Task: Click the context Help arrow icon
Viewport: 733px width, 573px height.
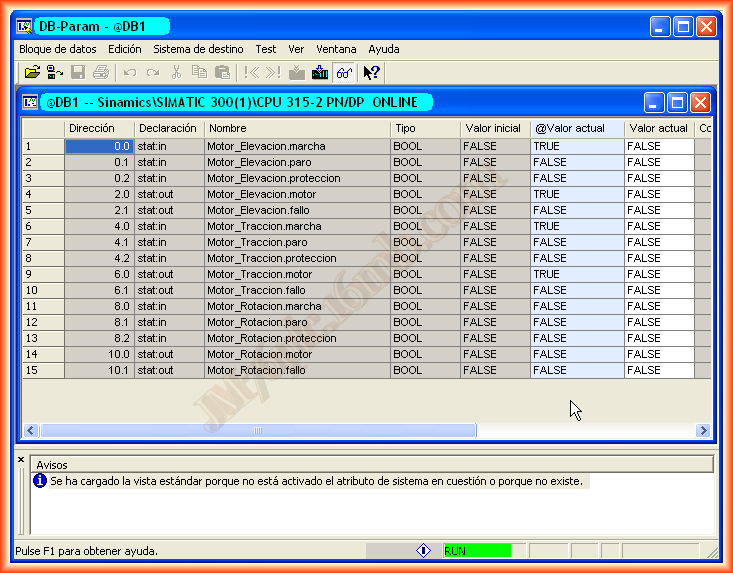Action: pos(371,72)
